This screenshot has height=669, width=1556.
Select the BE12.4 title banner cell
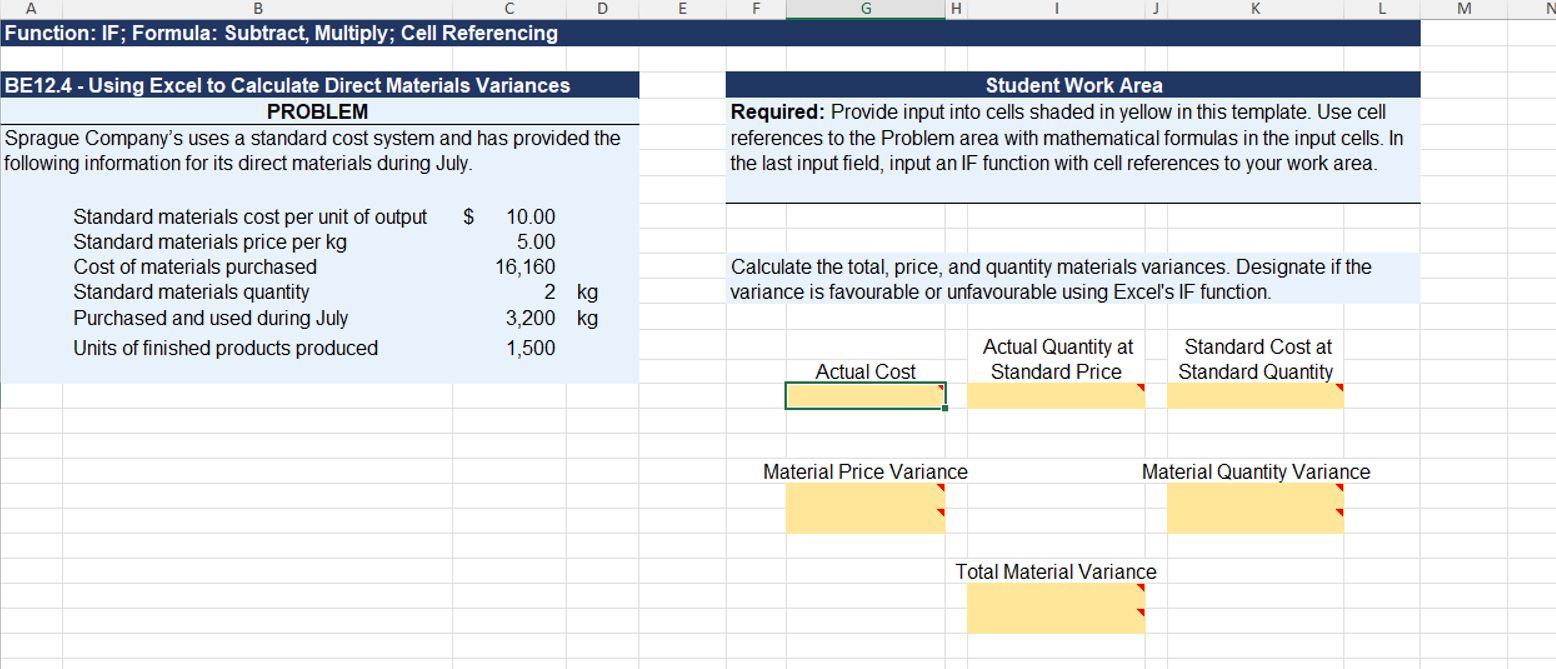tap(320, 85)
